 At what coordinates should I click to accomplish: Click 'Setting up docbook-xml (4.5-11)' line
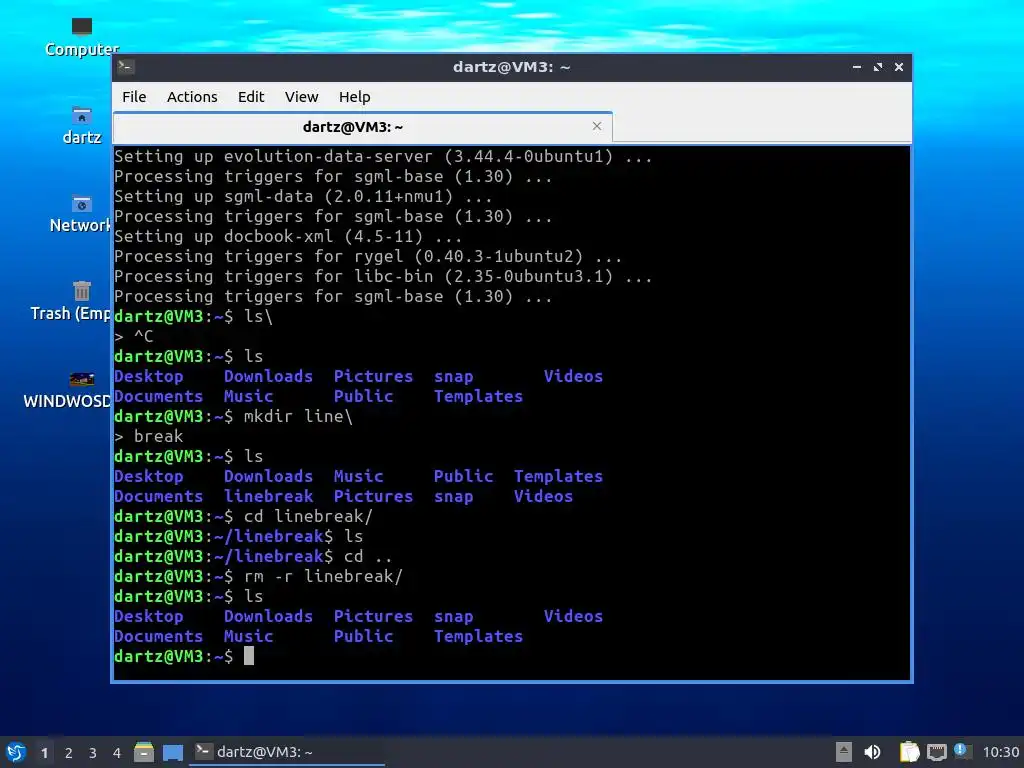[x=288, y=236]
